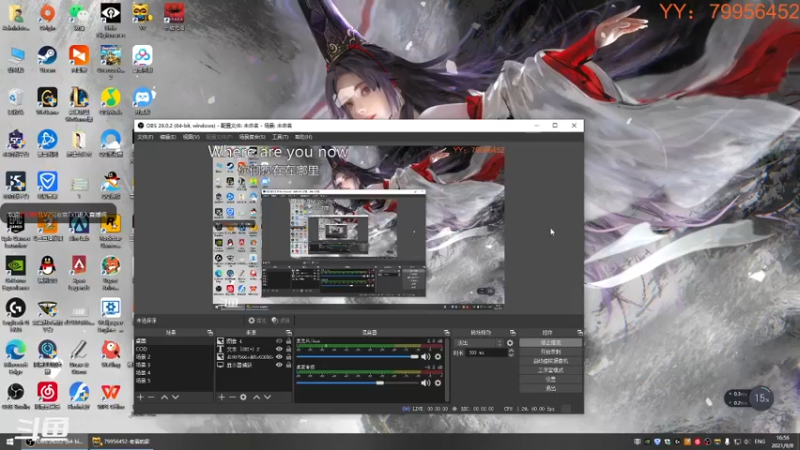This screenshot has height=450, width=800.
Task: Open the Scene Collection menu
Action: pyautogui.click(x=252, y=137)
